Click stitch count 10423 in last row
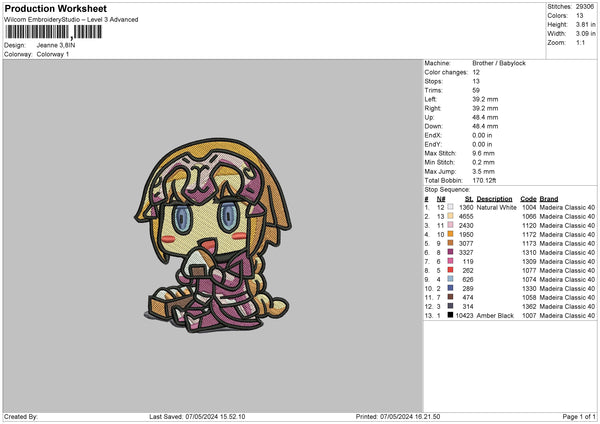The image size is (600, 424). 464,315
